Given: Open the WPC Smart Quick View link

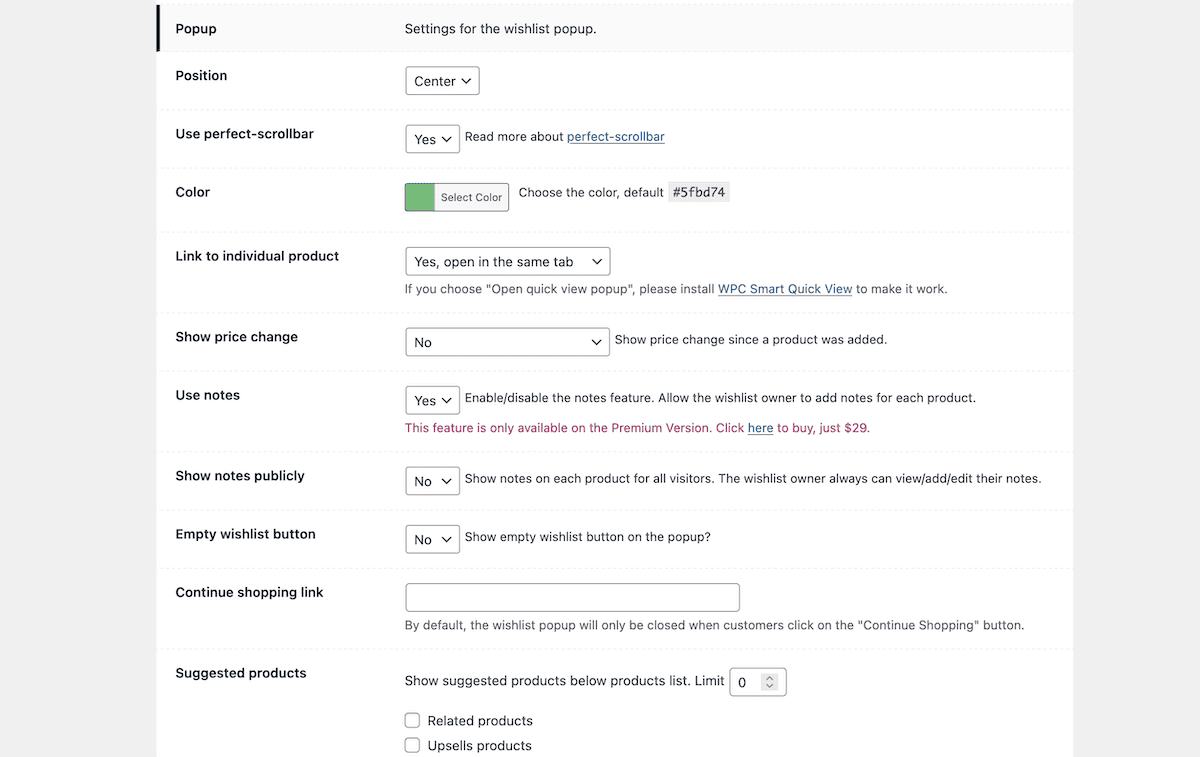Looking at the screenshot, I should (785, 289).
